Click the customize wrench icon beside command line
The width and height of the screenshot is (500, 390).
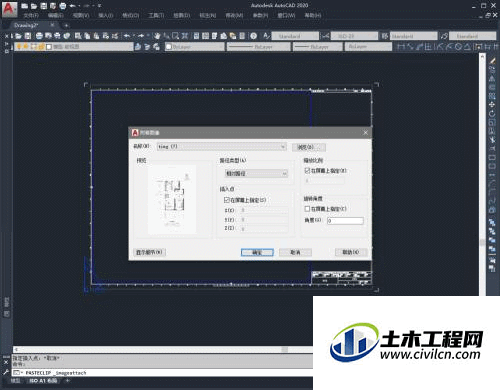6,372
